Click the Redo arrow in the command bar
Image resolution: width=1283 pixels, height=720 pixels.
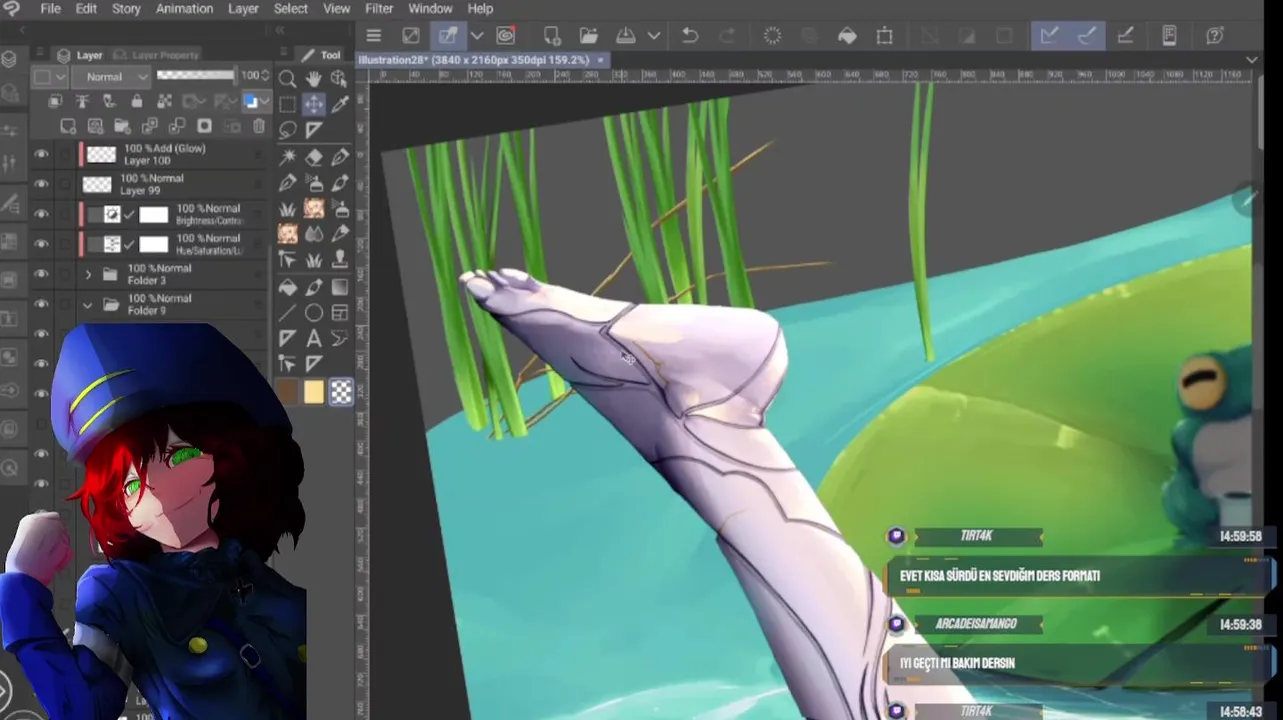tap(727, 36)
